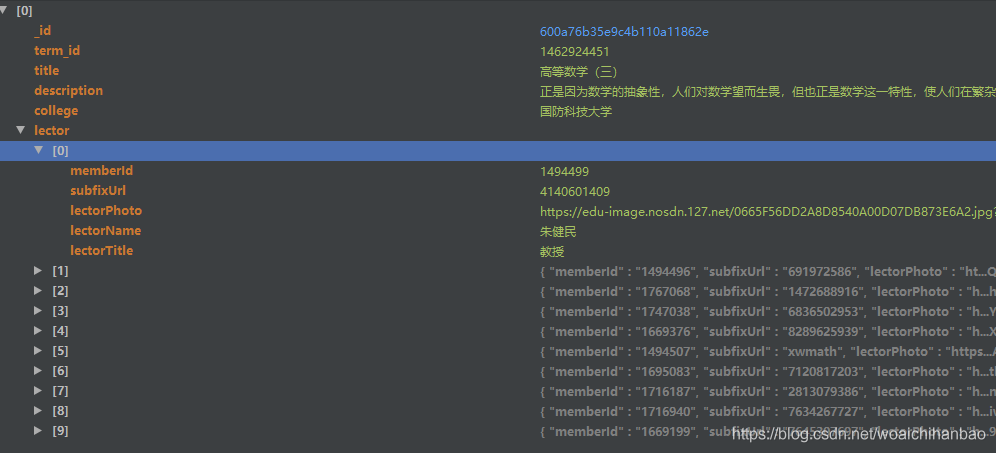Select the description field key
This screenshot has height=453, width=996.
click(x=69, y=91)
